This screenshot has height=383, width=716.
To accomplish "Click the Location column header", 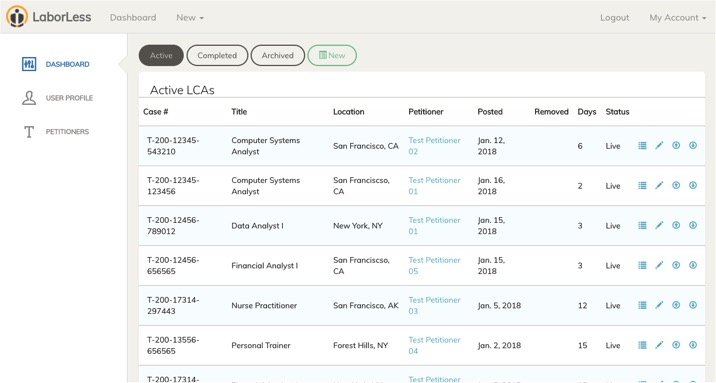I will (x=348, y=111).
